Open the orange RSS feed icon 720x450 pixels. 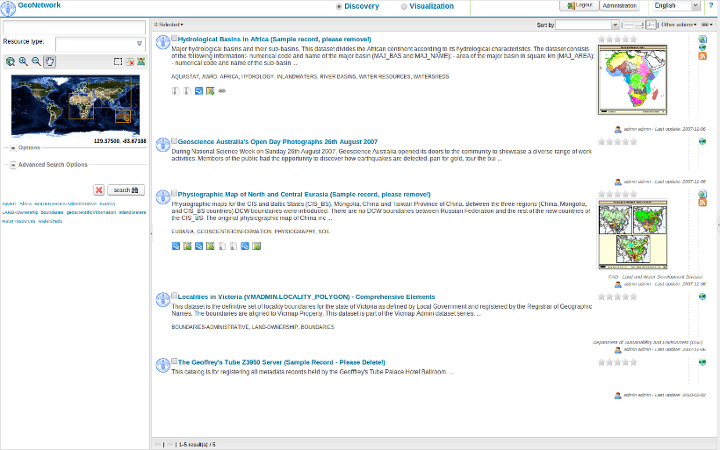pos(702,57)
